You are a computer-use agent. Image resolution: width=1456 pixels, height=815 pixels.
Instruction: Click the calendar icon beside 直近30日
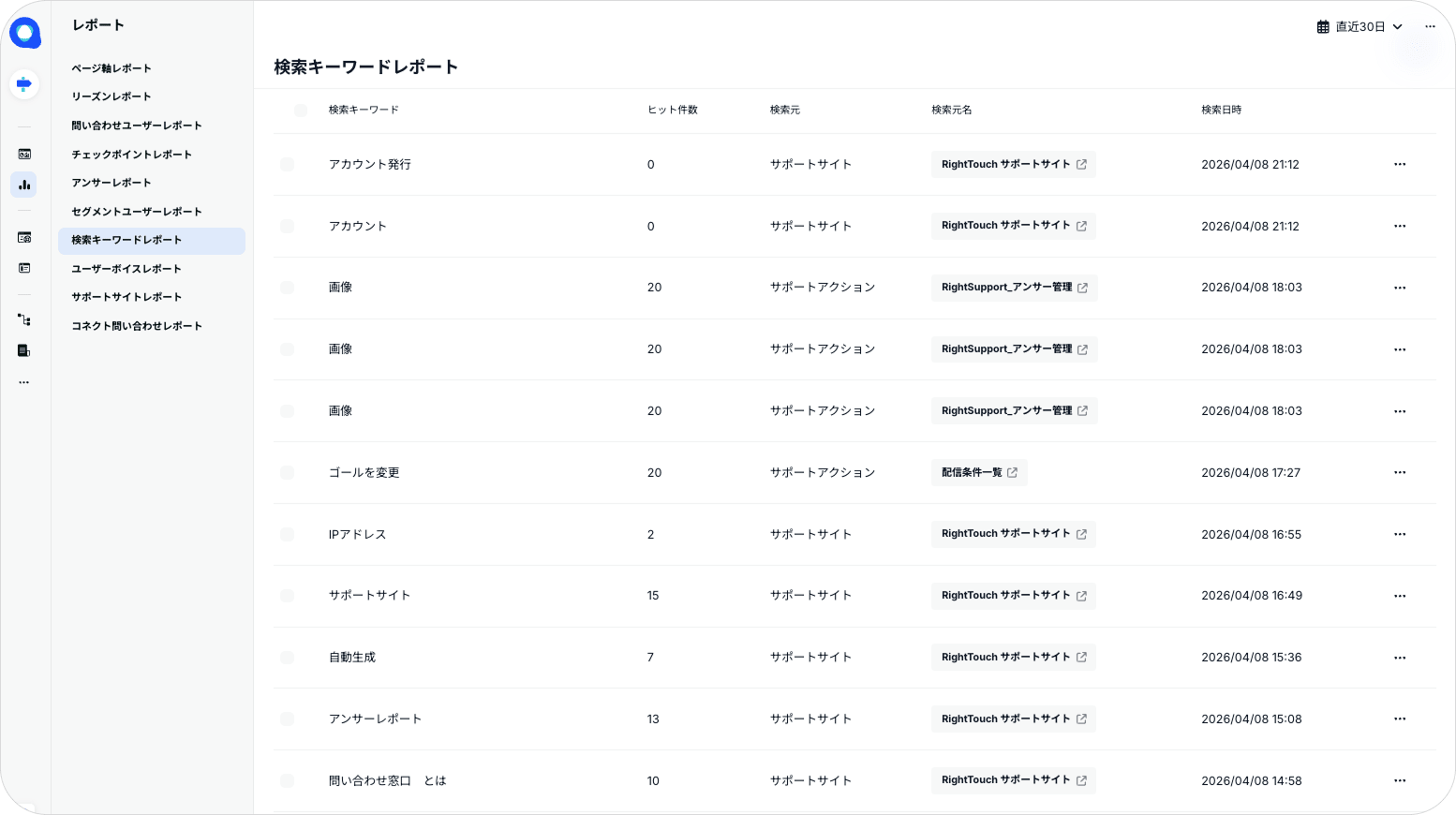[x=1323, y=27]
